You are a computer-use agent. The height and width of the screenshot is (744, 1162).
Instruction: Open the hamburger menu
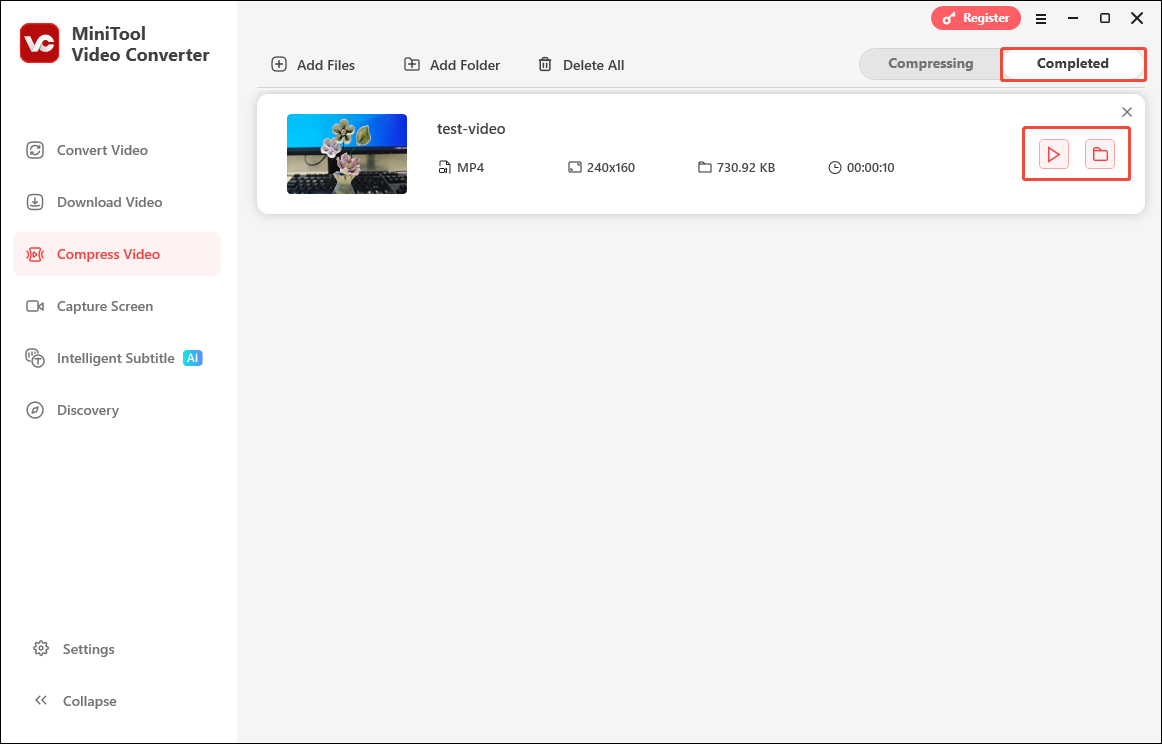(x=1041, y=18)
